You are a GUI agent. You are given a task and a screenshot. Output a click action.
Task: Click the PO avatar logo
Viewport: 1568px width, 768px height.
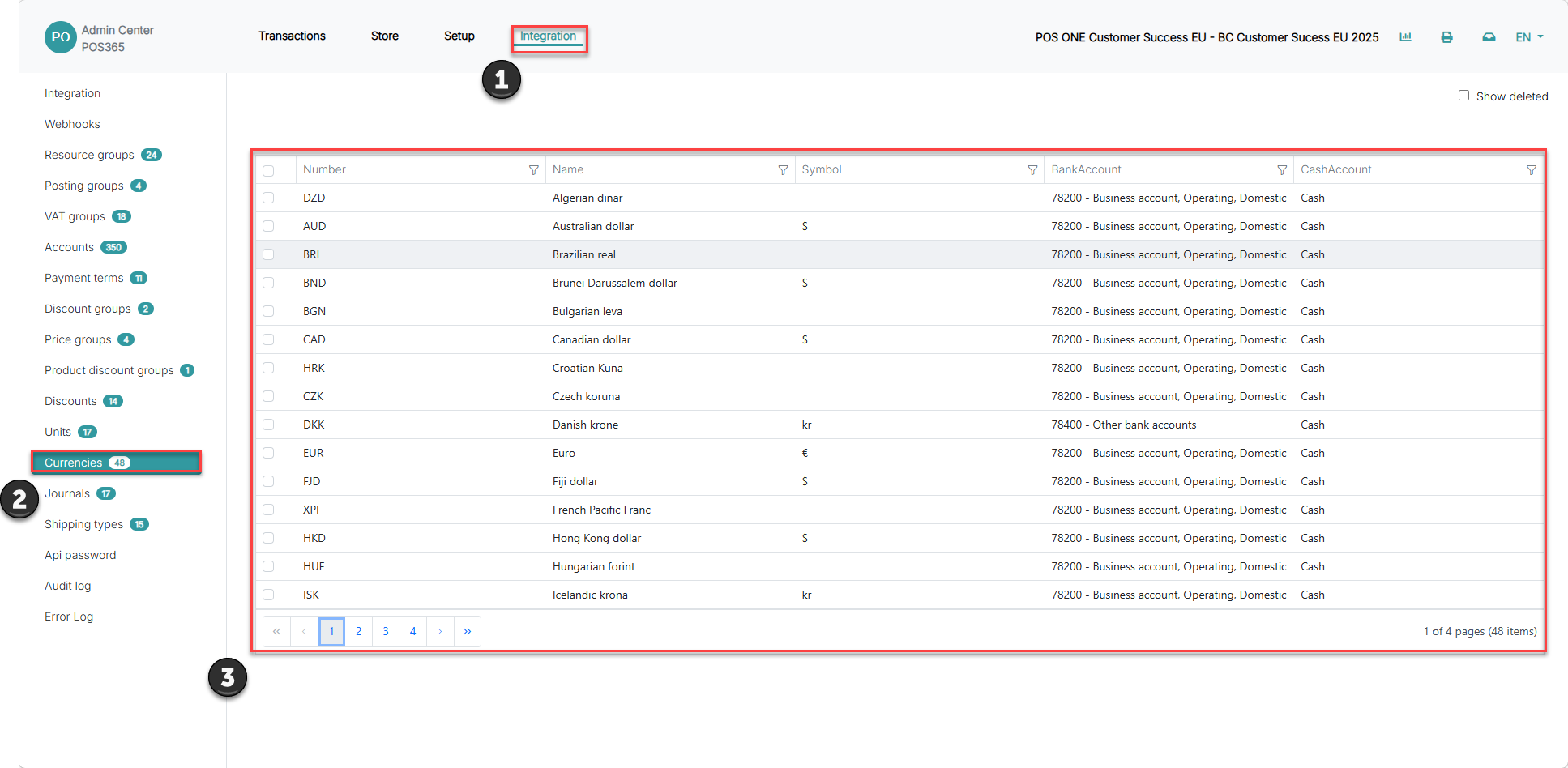(60, 37)
